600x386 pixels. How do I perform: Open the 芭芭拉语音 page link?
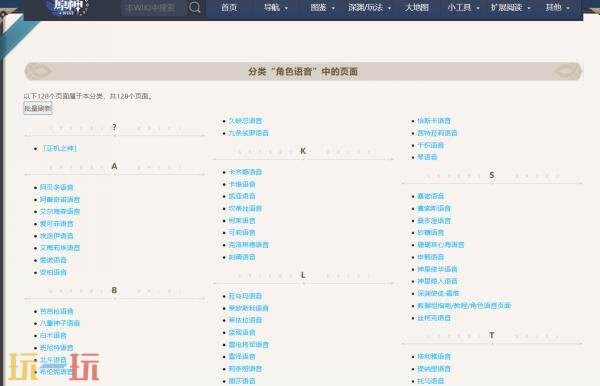56,311
